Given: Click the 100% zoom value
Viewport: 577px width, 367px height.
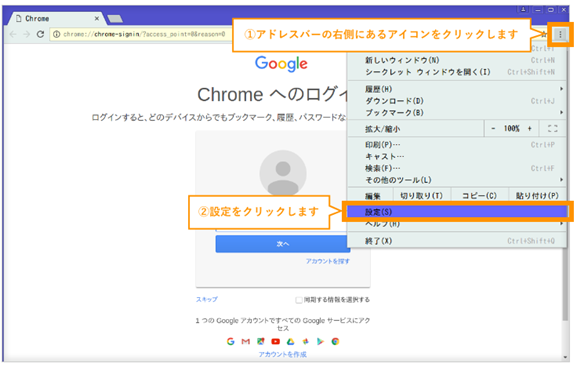Looking at the screenshot, I should click(x=511, y=128).
